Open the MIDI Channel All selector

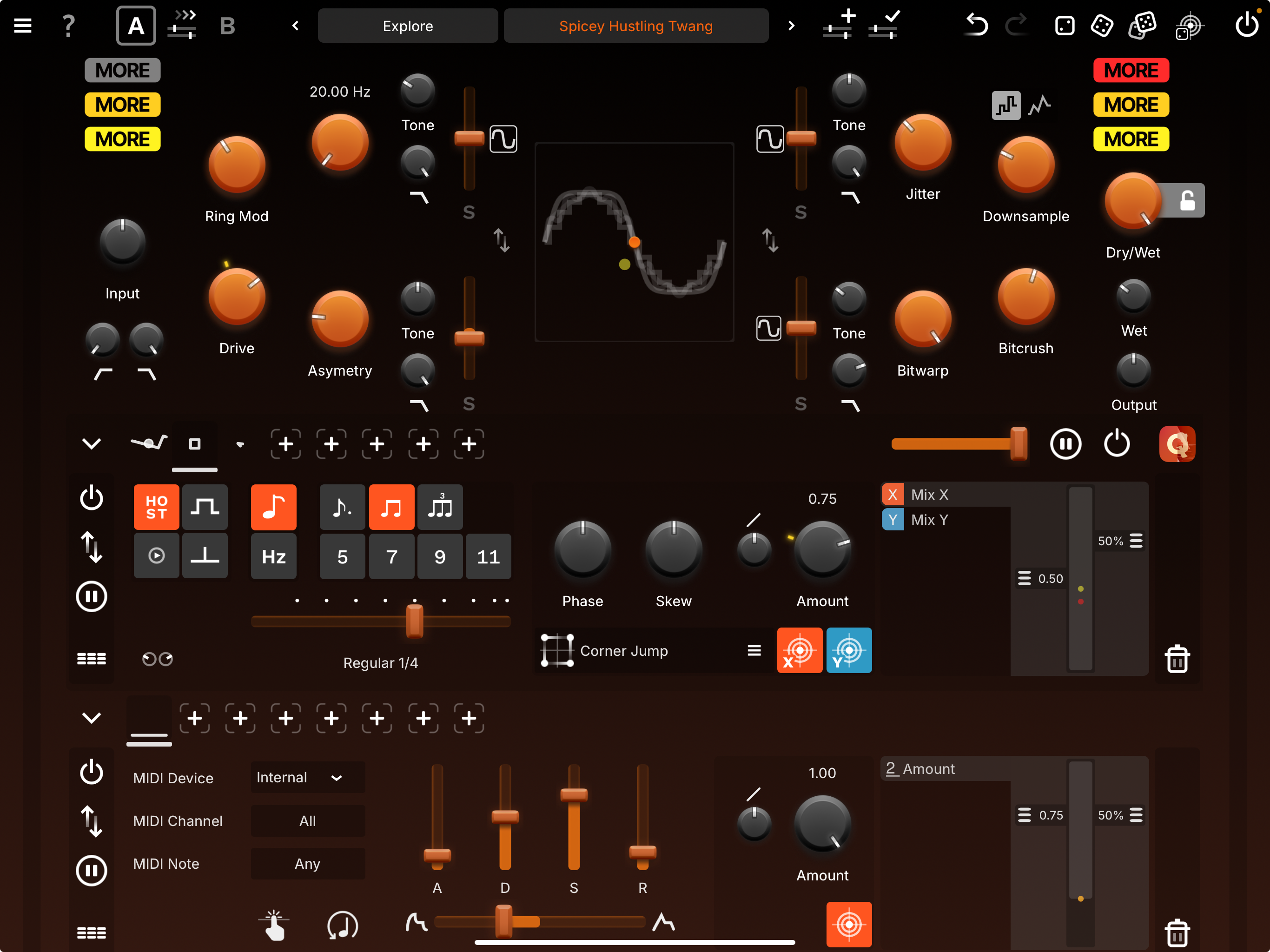click(x=308, y=820)
